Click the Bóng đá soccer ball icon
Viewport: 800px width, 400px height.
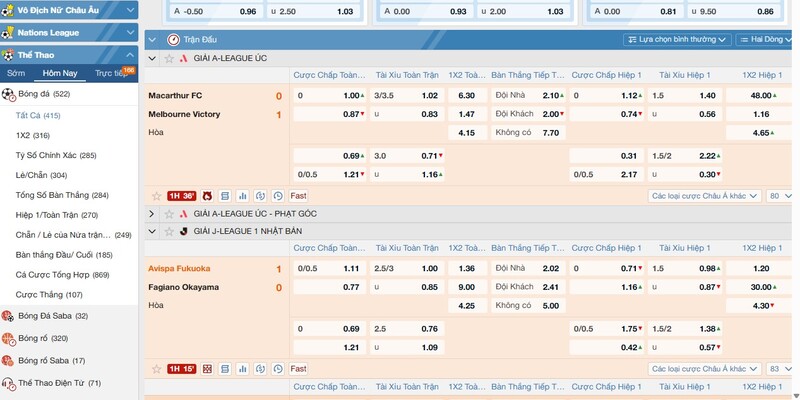(x=9, y=94)
